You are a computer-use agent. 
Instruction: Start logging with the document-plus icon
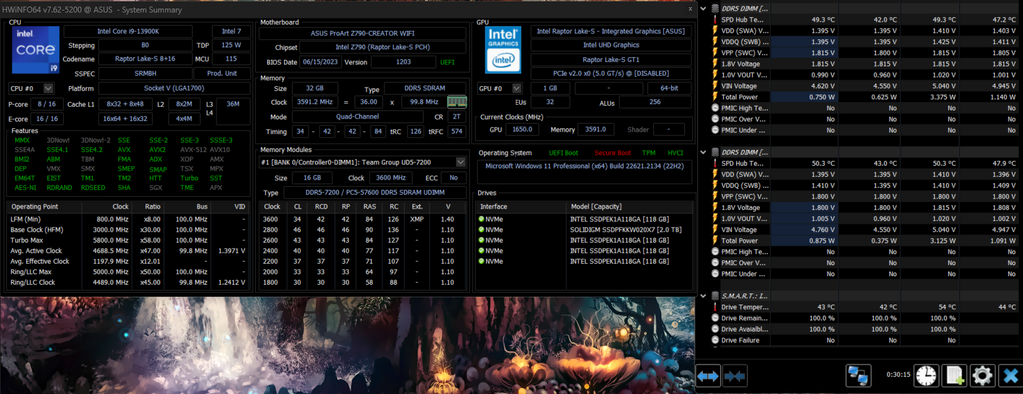coord(953,376)
